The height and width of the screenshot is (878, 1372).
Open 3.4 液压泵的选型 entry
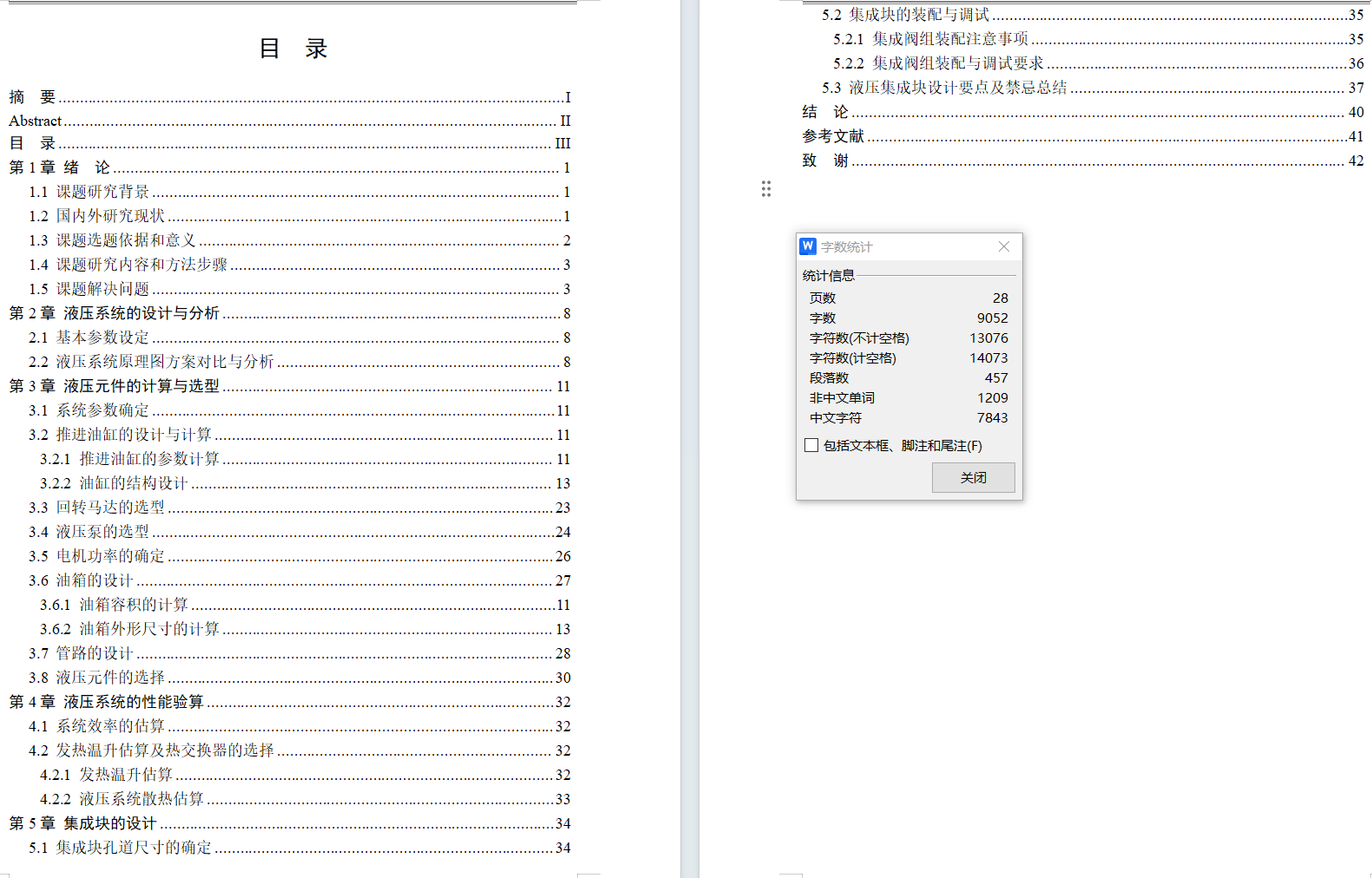click(299, 532)
